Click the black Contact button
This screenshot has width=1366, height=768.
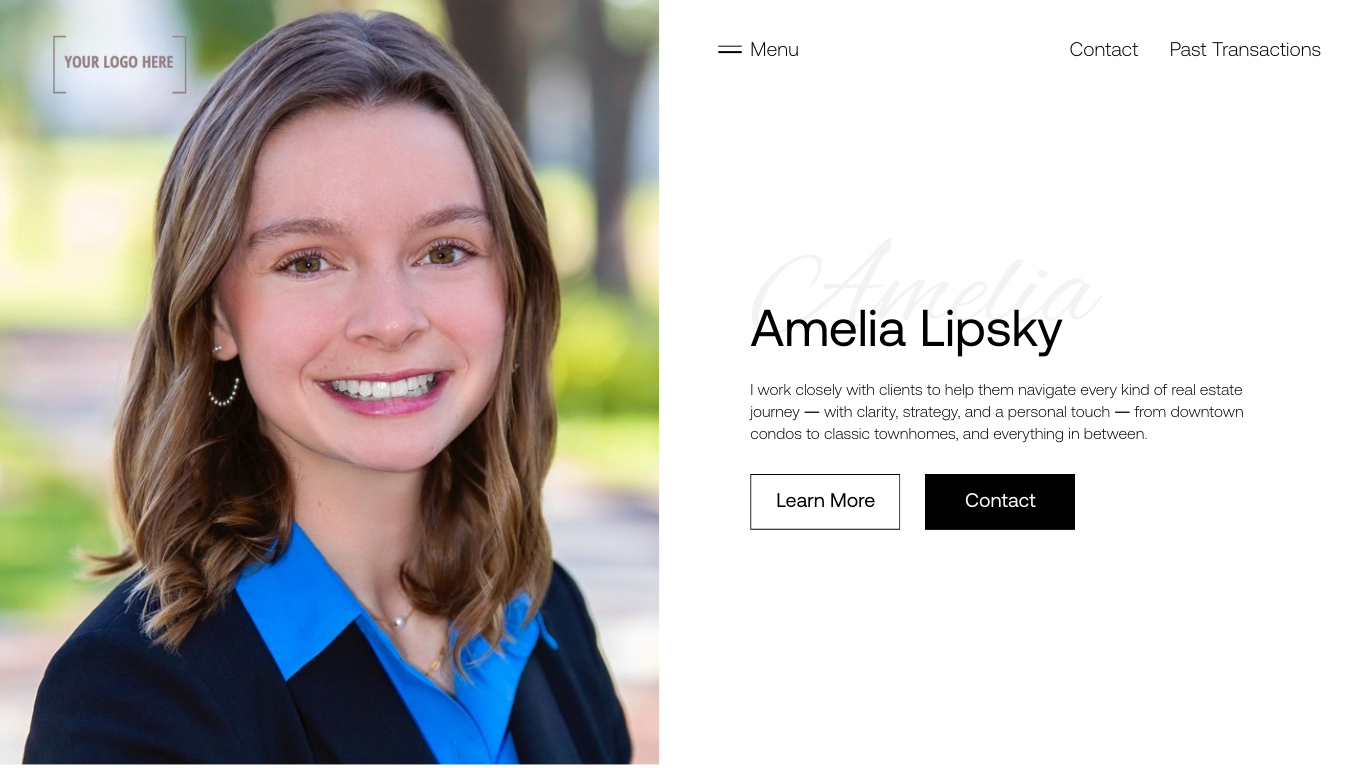(x=1000, y=501)
